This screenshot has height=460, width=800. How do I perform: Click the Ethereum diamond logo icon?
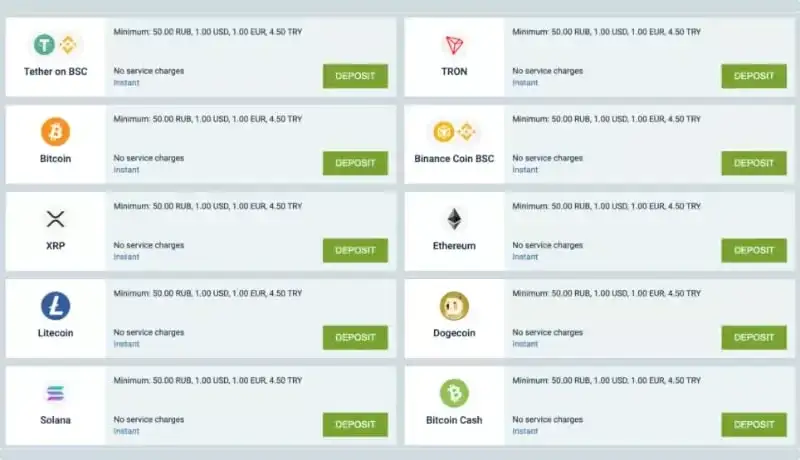(454, 219)
